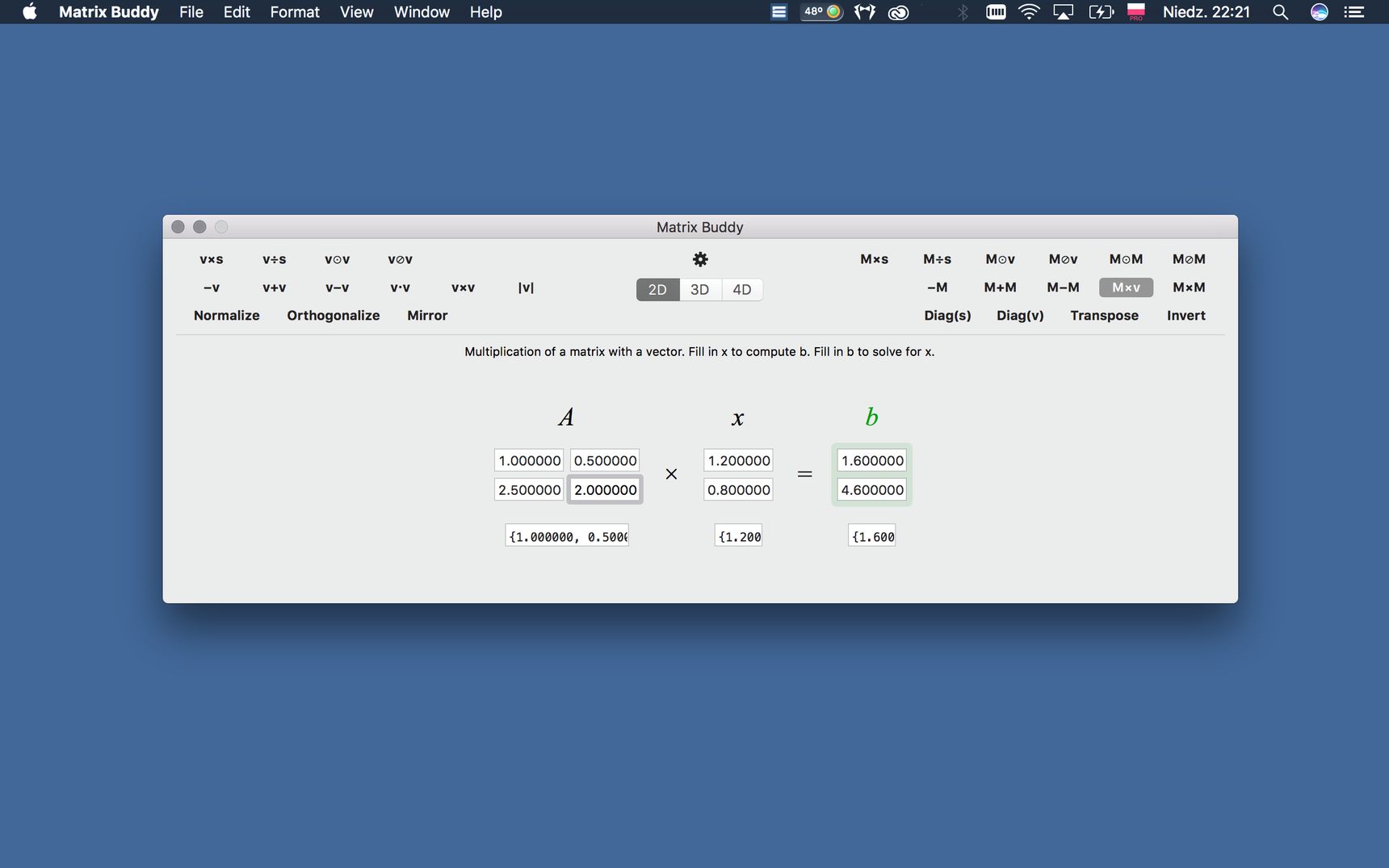1389x868 pixels.
Task: Click matrix A cell with 2.000000
Action: [605, 489]
